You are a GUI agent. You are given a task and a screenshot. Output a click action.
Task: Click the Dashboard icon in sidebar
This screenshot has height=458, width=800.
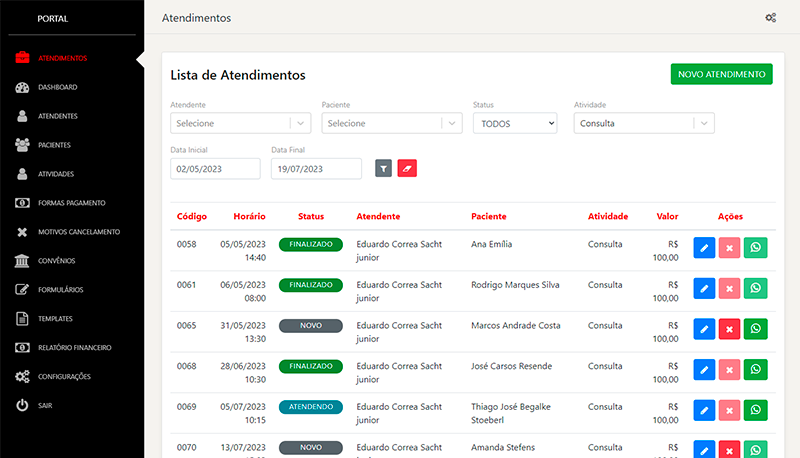(x=22, y=88)
